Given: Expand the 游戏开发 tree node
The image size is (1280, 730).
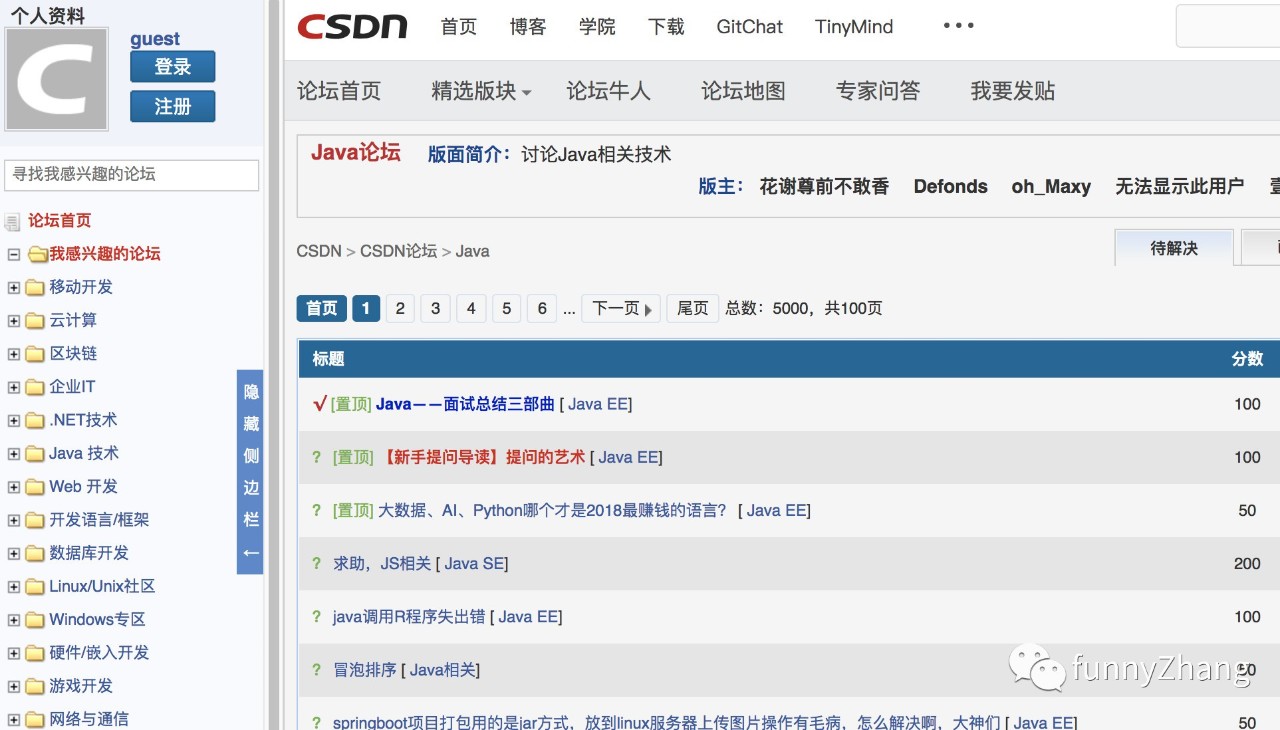Looking at the screenshot, I should (14, 686).
